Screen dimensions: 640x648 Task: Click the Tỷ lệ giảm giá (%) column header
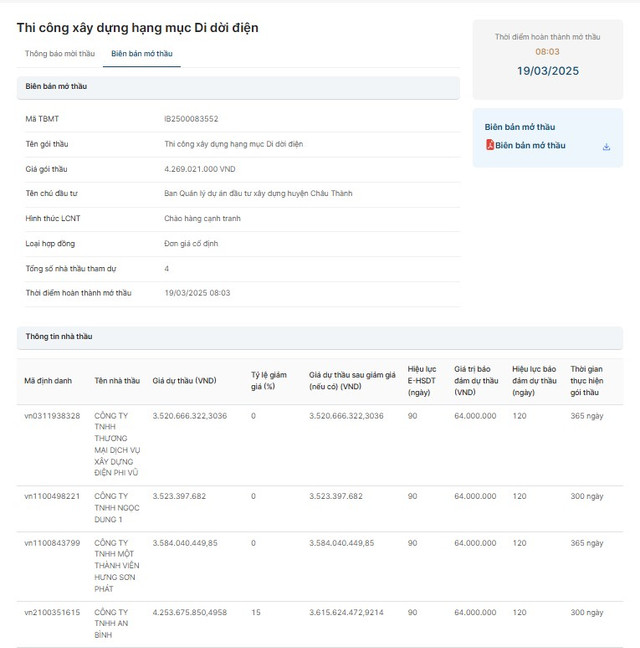click(x=268, y=381)
